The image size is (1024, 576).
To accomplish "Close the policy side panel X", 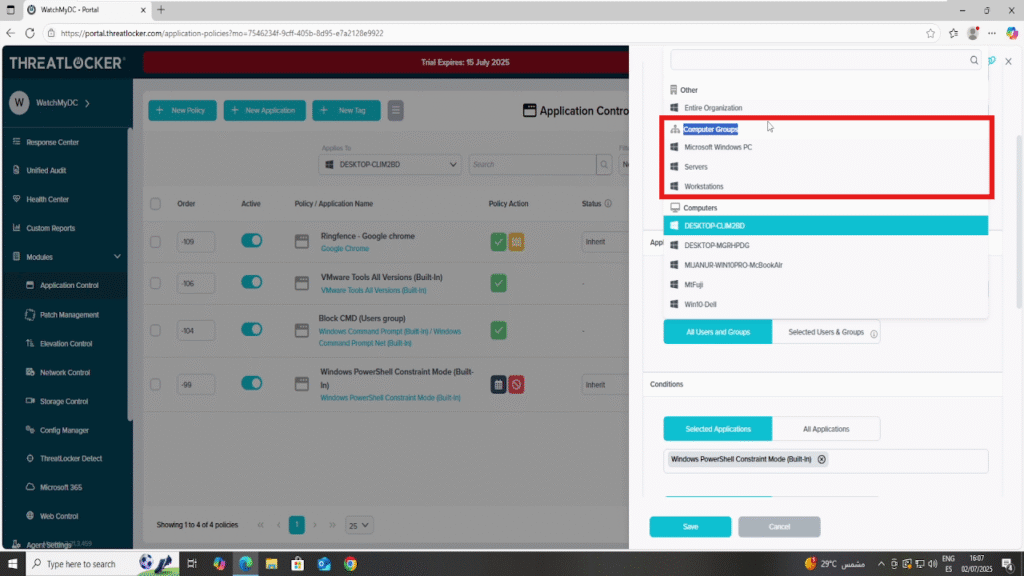I will tap(1008, 61).
